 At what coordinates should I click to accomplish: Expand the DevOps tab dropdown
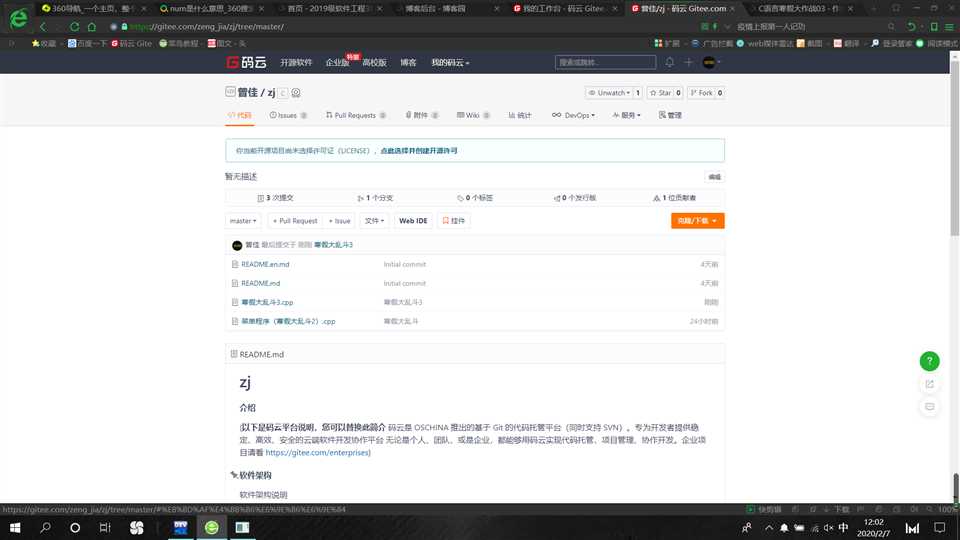tap(574, 115)
